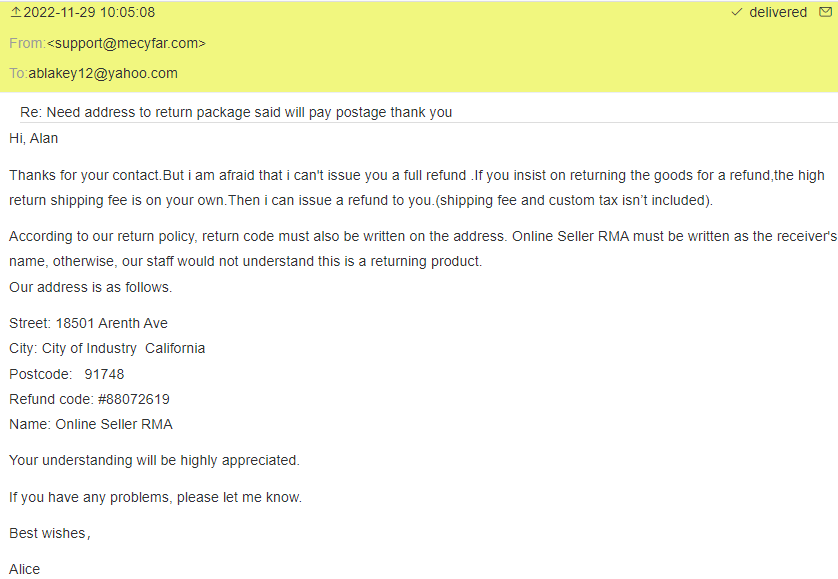The height and width of the screenshot is (579, 838).
Task: Click the refund code #88072619
Action: coord(134,399)
